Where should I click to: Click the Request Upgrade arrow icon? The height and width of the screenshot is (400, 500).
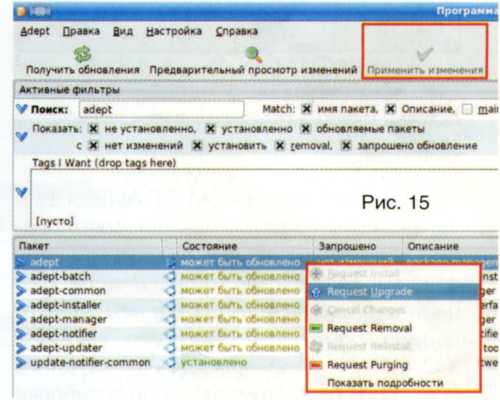[x=316, y=292]
